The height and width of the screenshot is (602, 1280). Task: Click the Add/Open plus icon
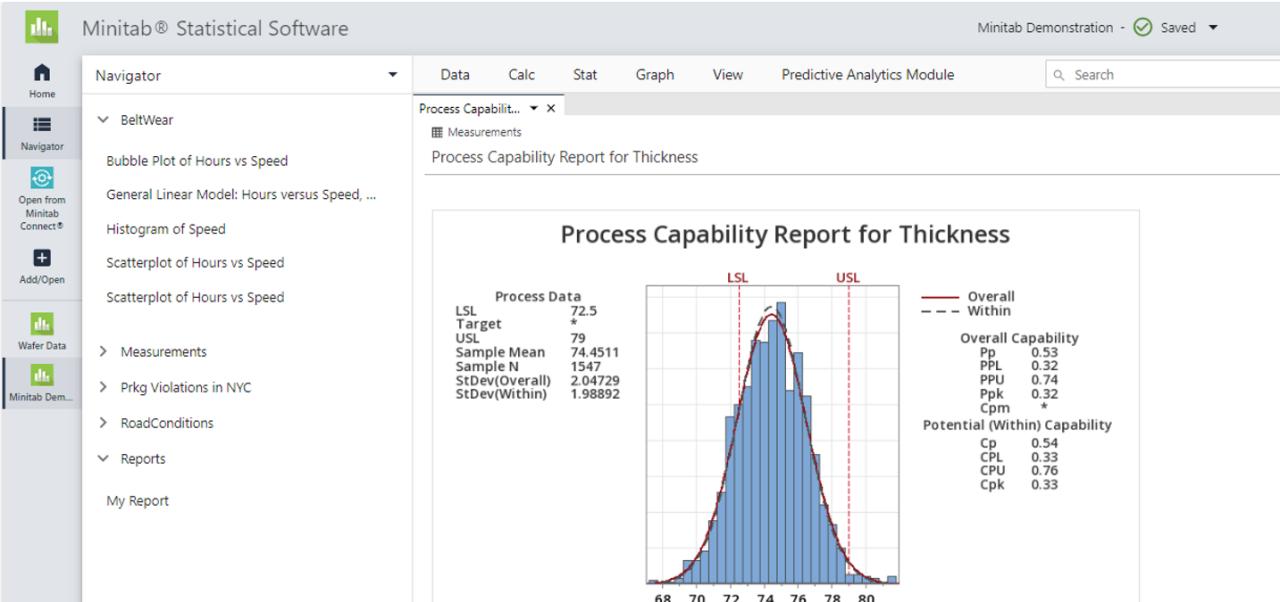pyautogui.click(x=41, y=257)
